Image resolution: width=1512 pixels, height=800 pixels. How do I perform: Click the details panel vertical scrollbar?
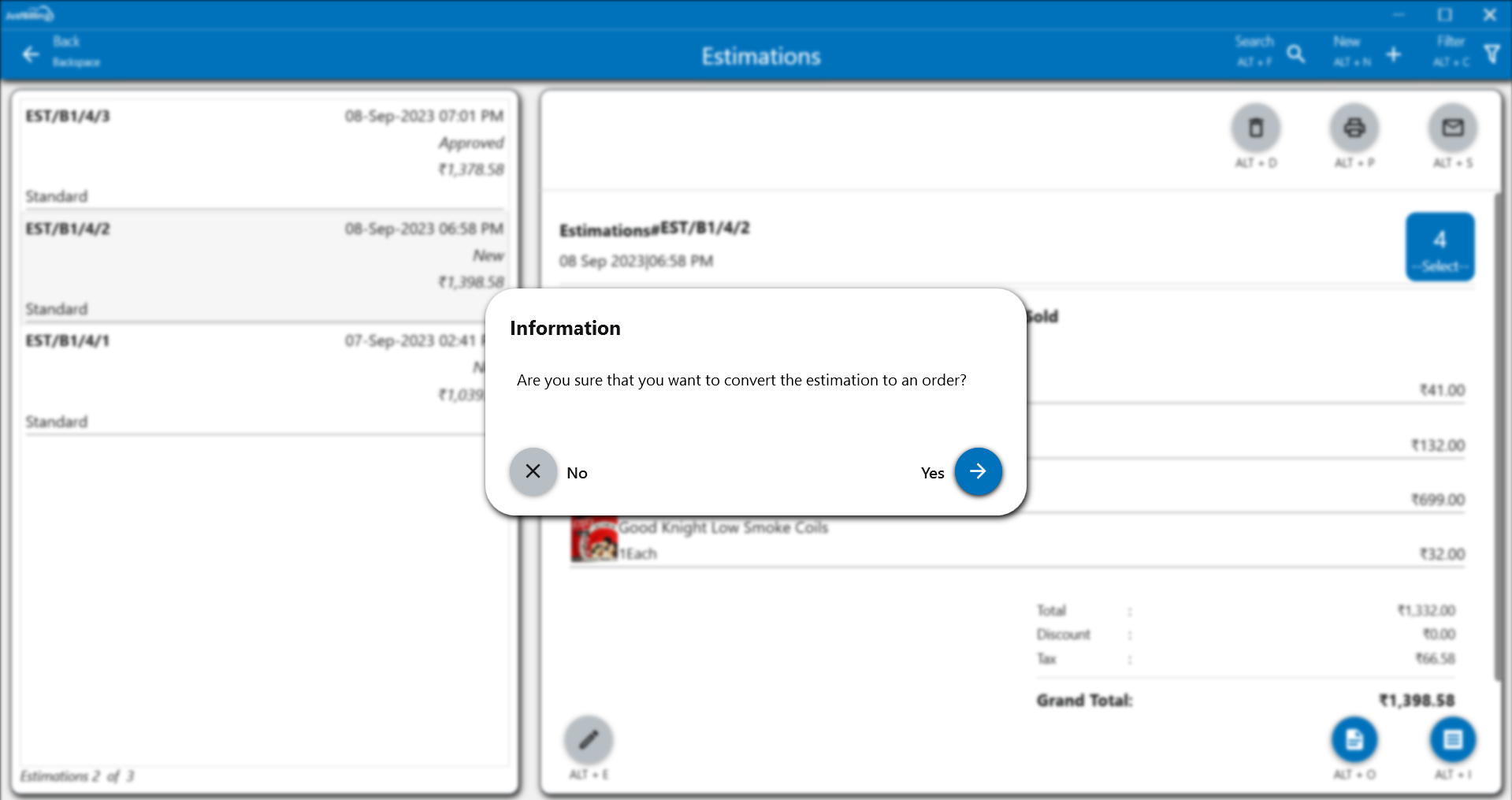(x=1497, y=433)
